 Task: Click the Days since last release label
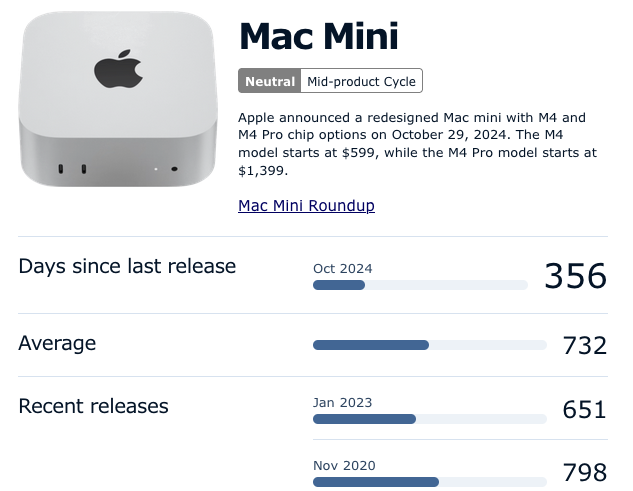127,266
